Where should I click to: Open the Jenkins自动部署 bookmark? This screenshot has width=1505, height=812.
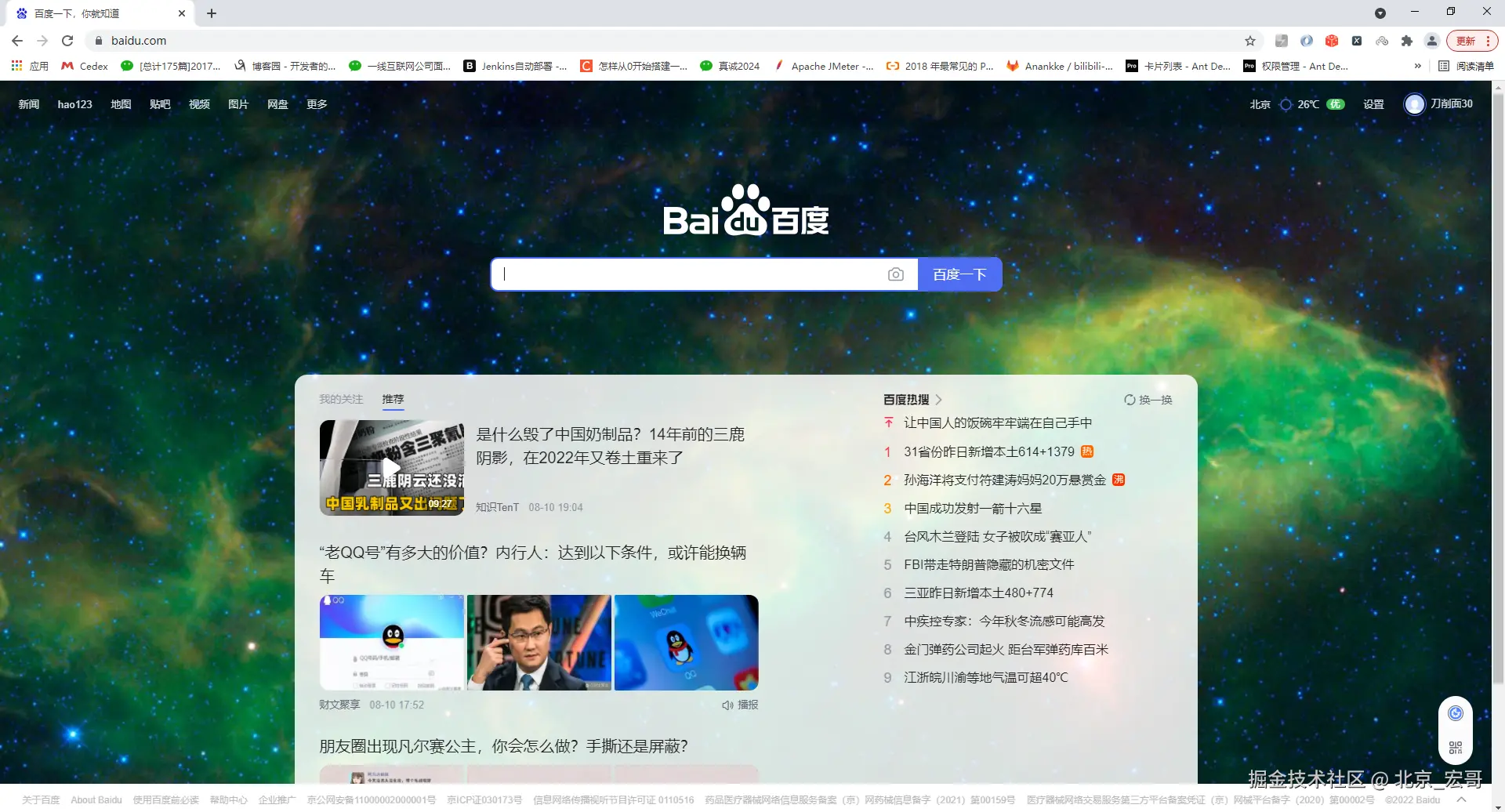coord(516,66)
